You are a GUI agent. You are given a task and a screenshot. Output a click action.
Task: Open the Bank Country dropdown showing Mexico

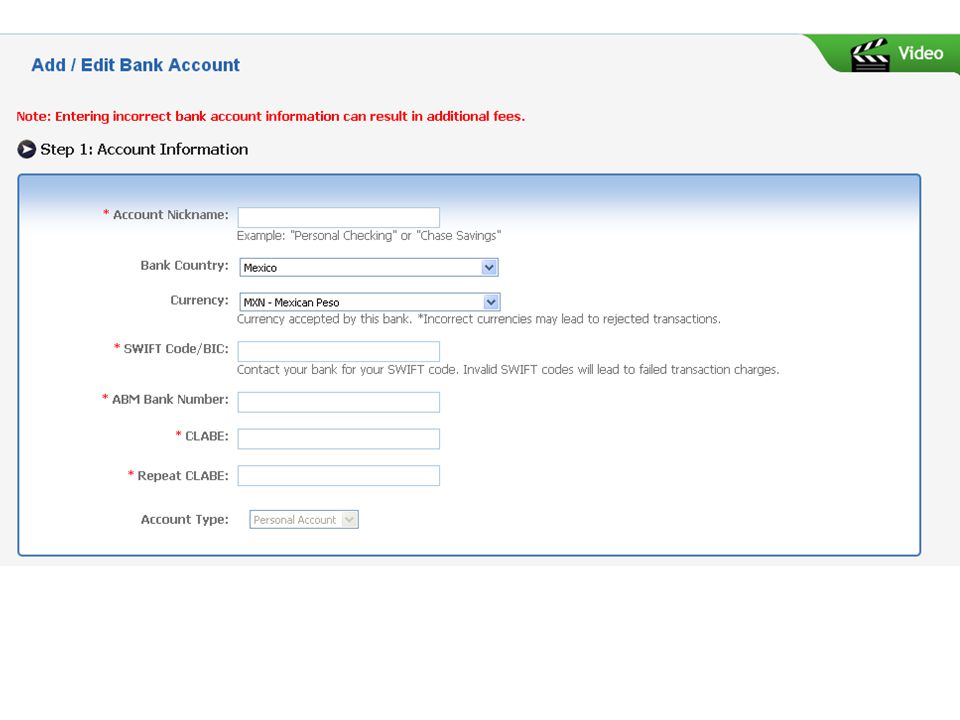(x=369, y=268)
